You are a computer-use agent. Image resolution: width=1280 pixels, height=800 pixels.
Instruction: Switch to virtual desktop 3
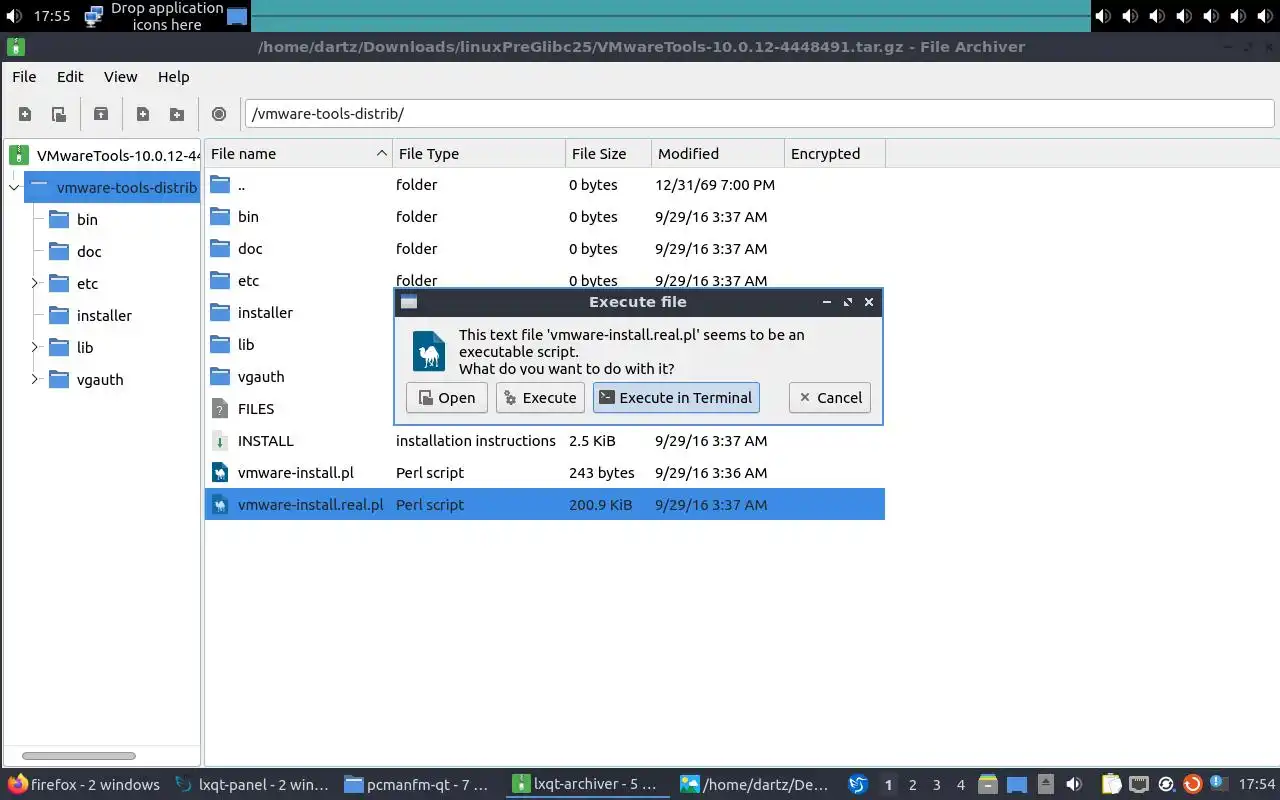(x=937, y=785)
